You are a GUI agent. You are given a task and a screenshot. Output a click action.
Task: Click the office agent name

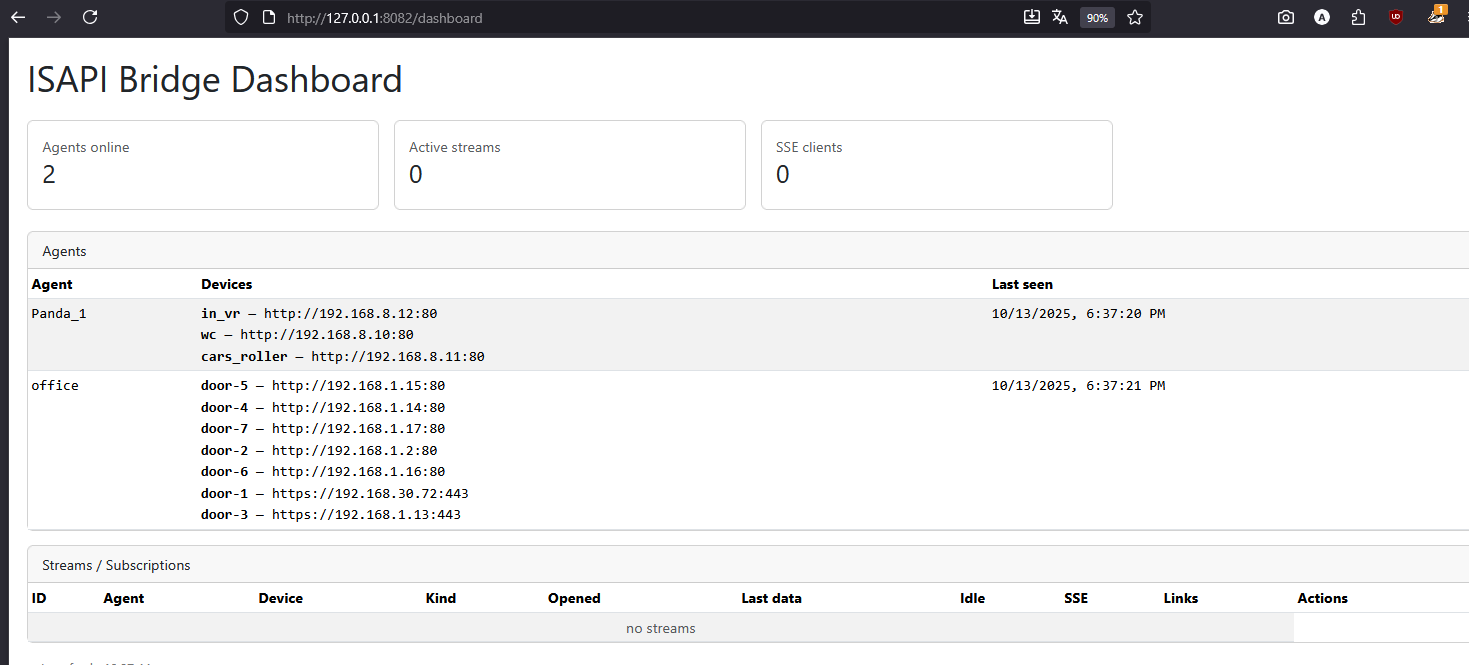coord(55,386)
